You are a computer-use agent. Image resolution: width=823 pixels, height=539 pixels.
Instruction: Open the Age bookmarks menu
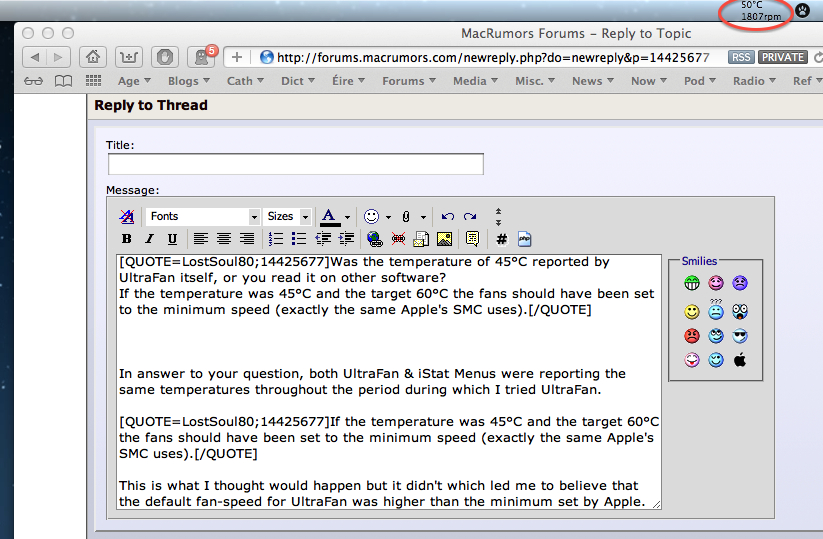pos(134,81)
